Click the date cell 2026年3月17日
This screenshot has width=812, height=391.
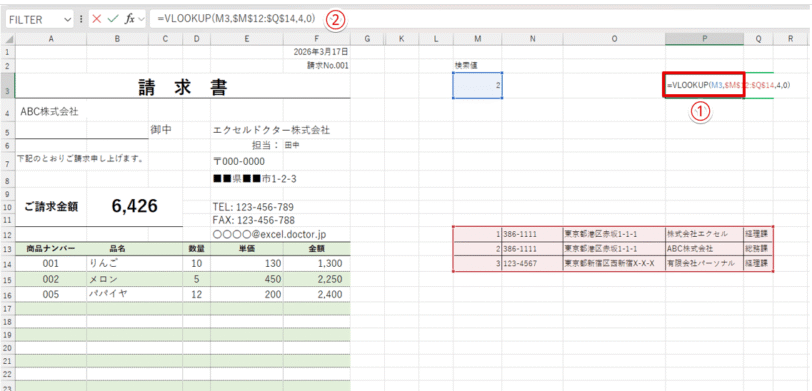point(316,52)
